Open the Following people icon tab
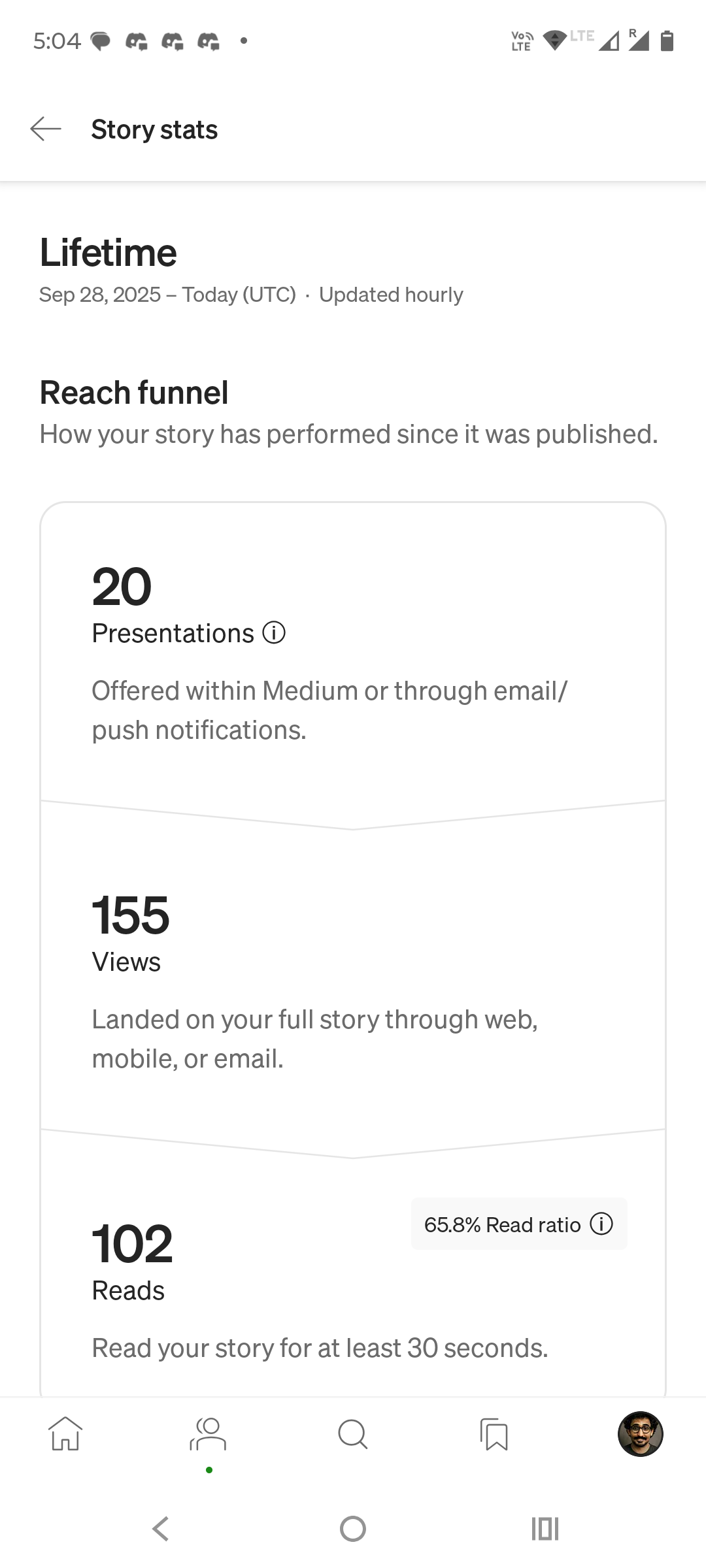 tap(209, 1433)
